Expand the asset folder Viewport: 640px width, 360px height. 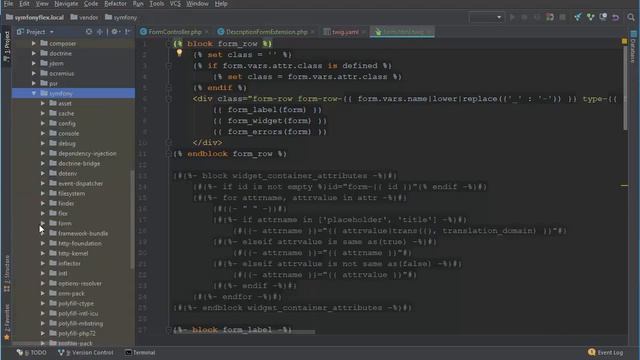pos(43,103)
